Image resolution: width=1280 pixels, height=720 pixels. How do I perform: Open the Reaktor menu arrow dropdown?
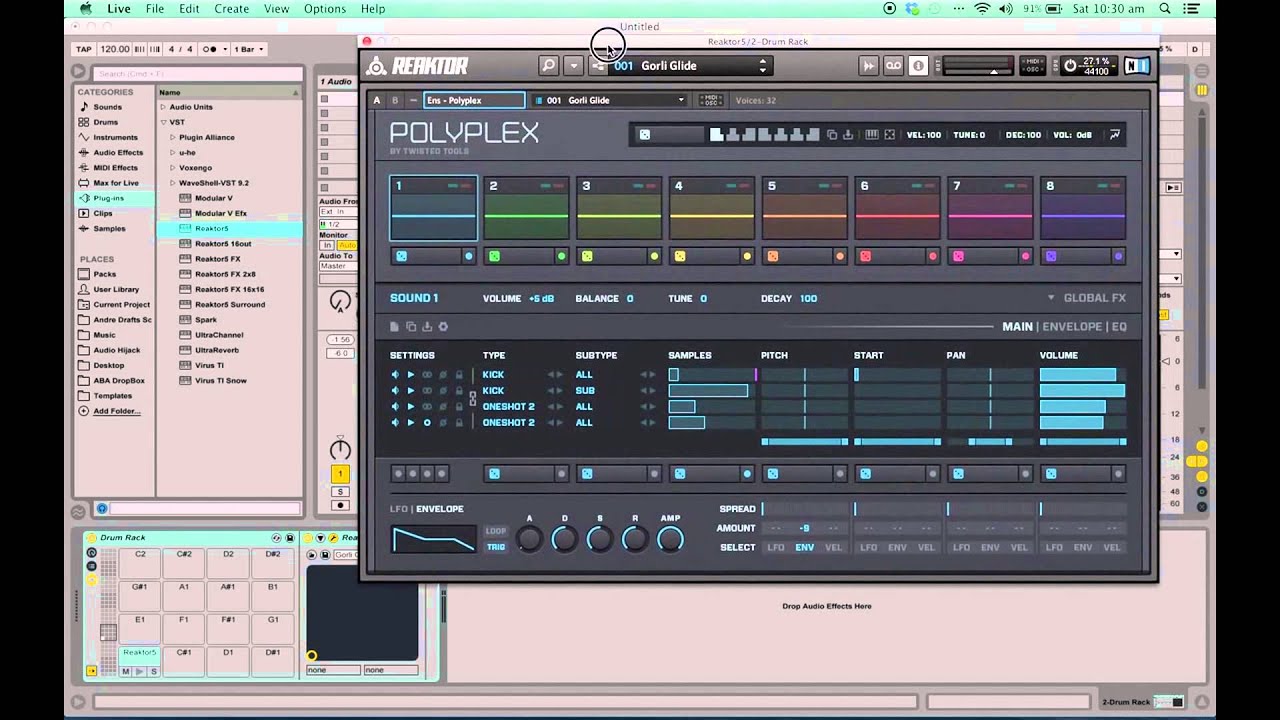click(573, 66)
